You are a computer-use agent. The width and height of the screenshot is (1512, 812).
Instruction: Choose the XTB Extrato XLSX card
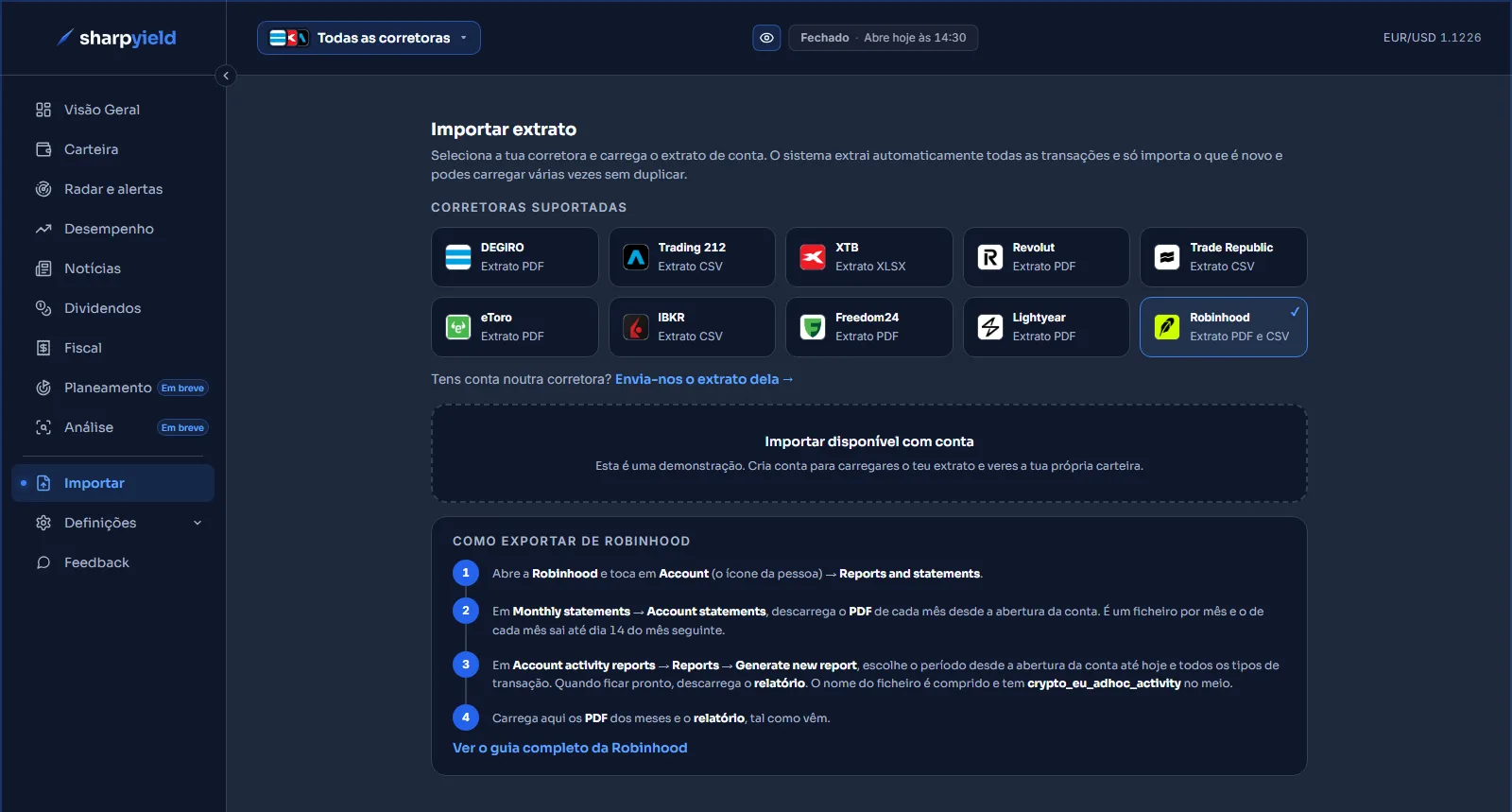869,257
